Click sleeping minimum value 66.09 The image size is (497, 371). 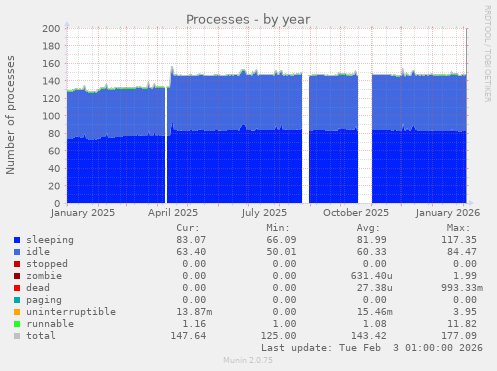pyautogui.click(x=281, y=240)
